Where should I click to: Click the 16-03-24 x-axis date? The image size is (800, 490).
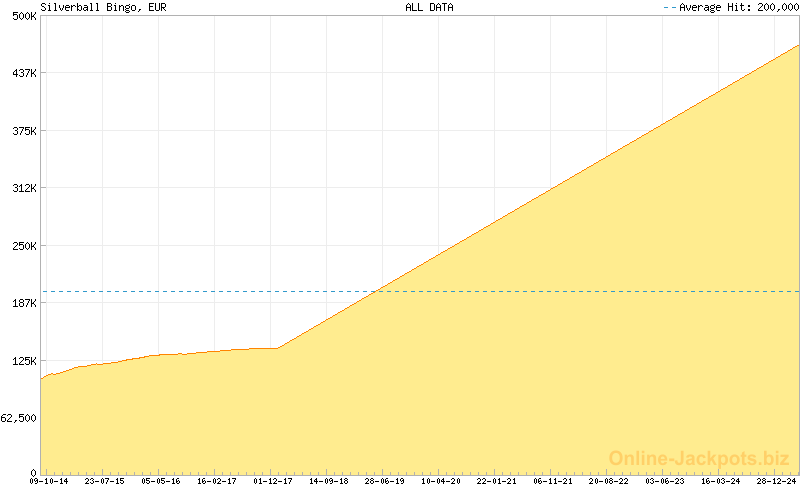click(721, 481)
